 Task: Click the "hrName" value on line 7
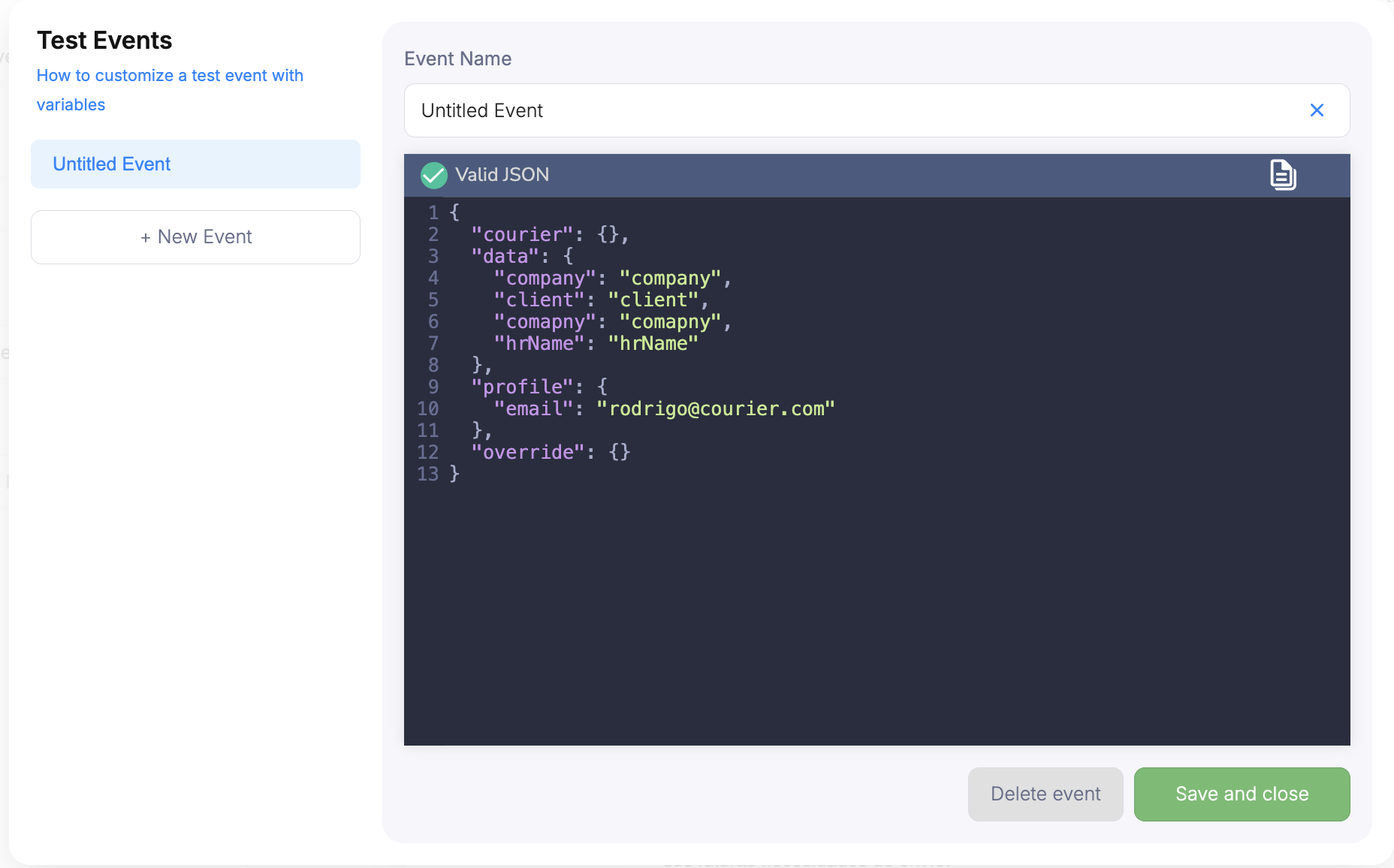pyautogui.click(x=653, y=344)
